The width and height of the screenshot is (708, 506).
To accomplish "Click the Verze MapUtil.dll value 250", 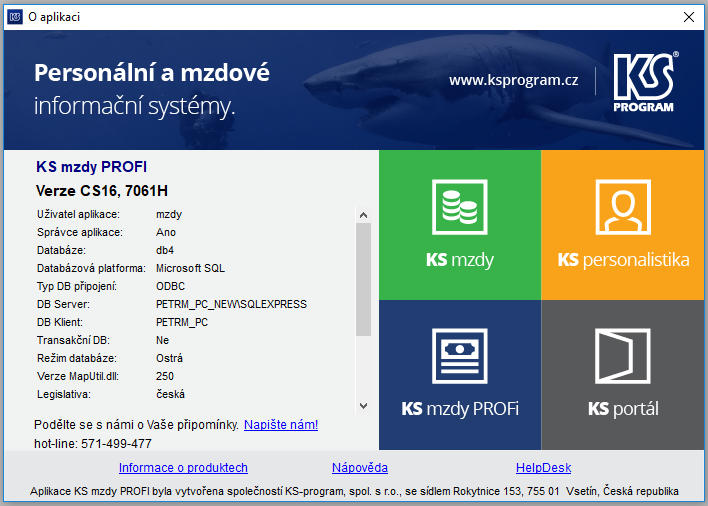I will [165, 376].
